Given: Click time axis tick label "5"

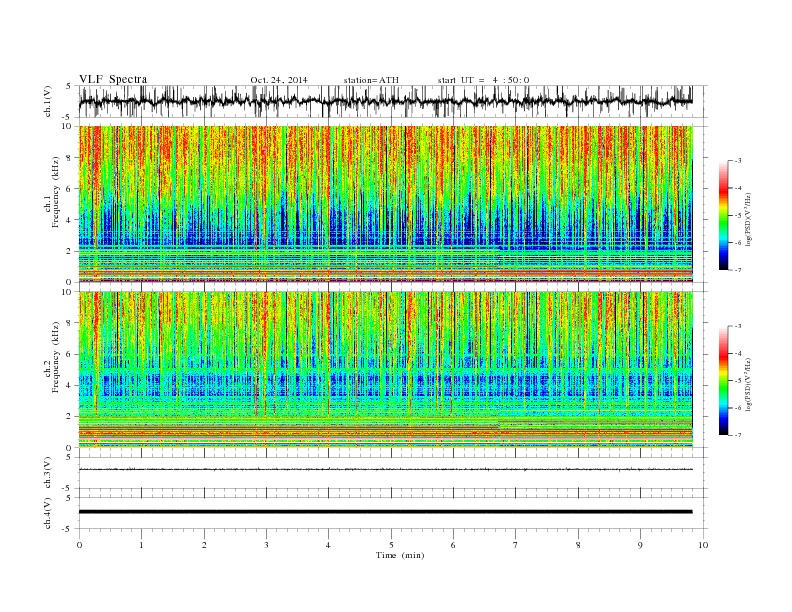Looking at the screenshot, I should point(391,545).
